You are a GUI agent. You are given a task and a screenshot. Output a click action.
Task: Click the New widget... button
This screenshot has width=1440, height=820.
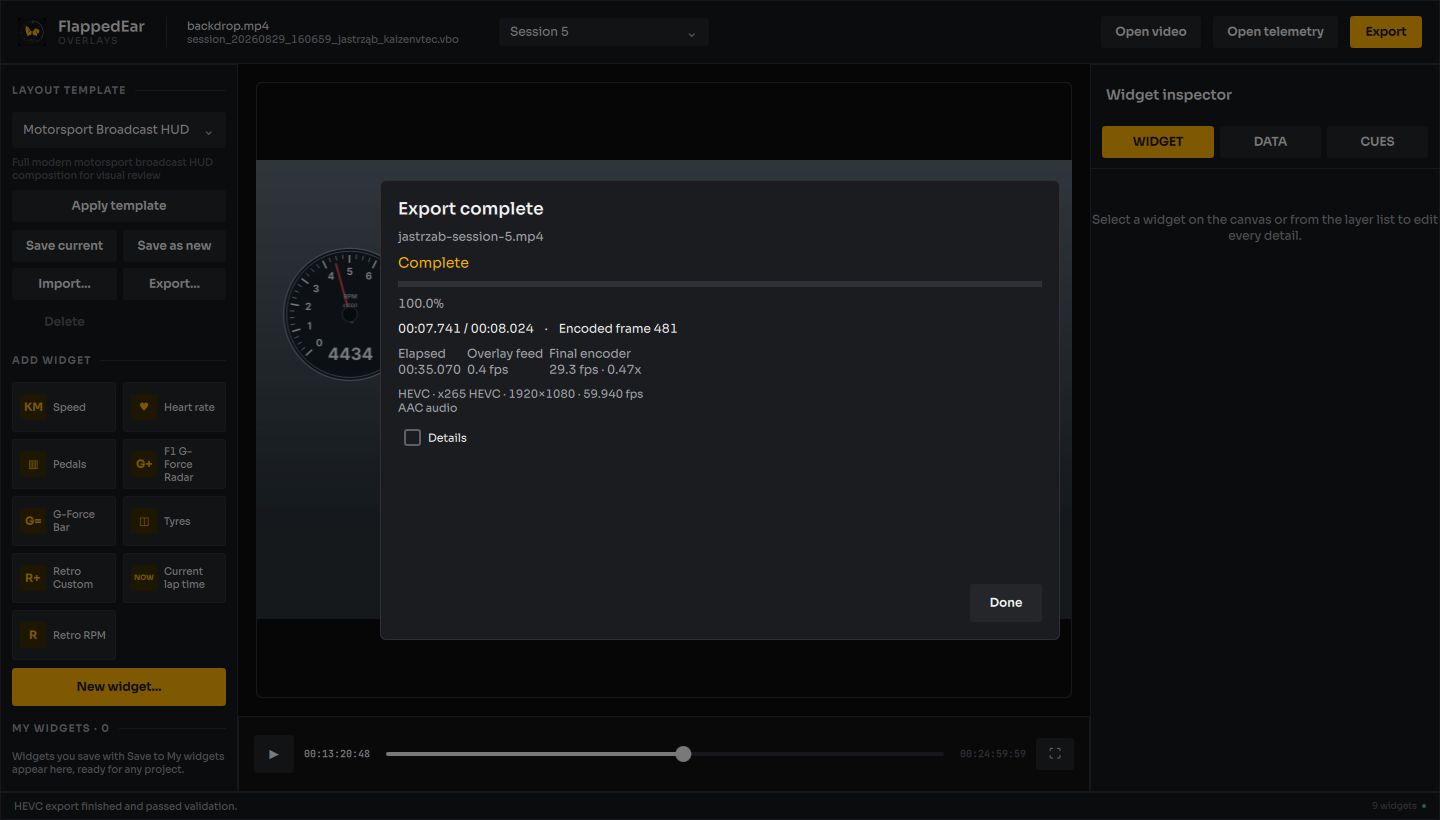point(119,687)
